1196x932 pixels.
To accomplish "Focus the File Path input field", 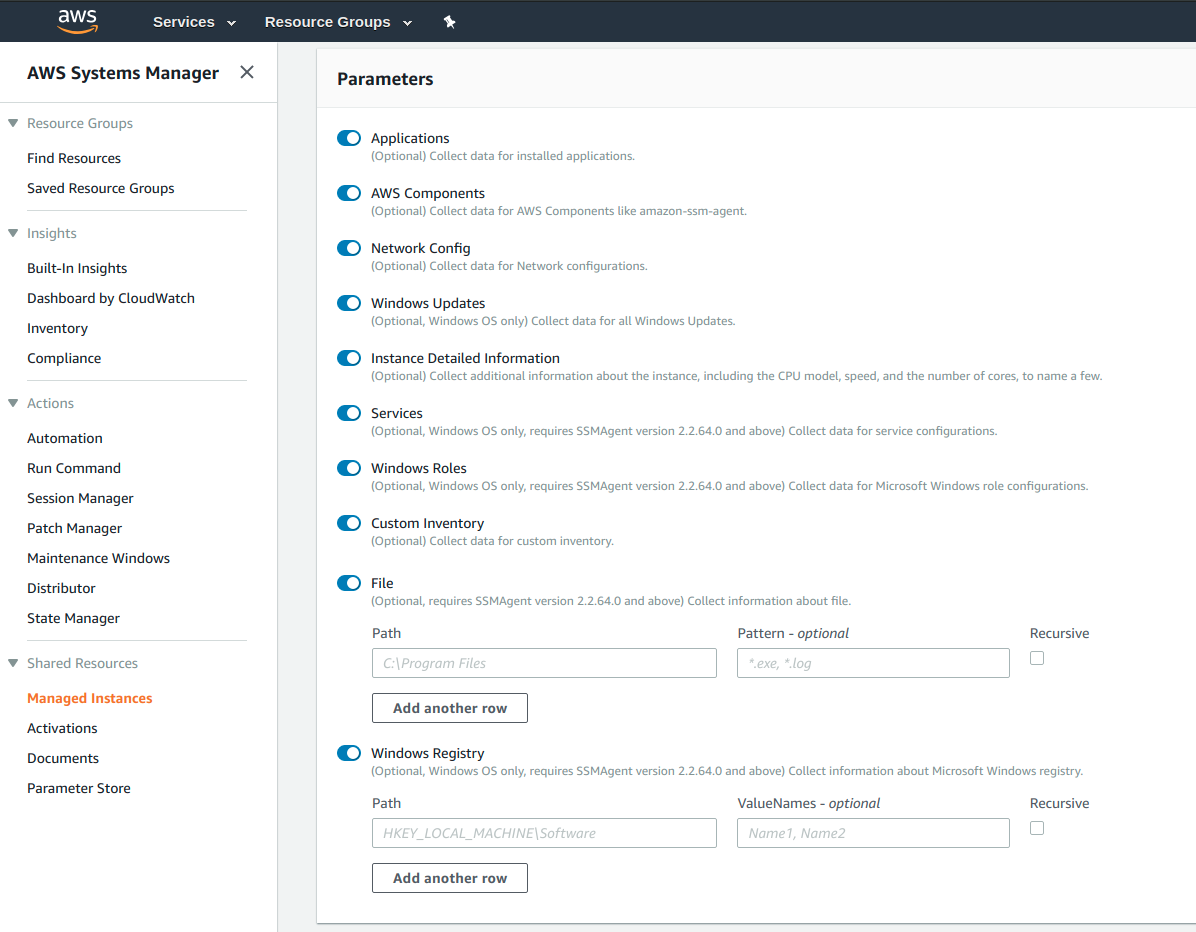I will (x=544, y=663).
